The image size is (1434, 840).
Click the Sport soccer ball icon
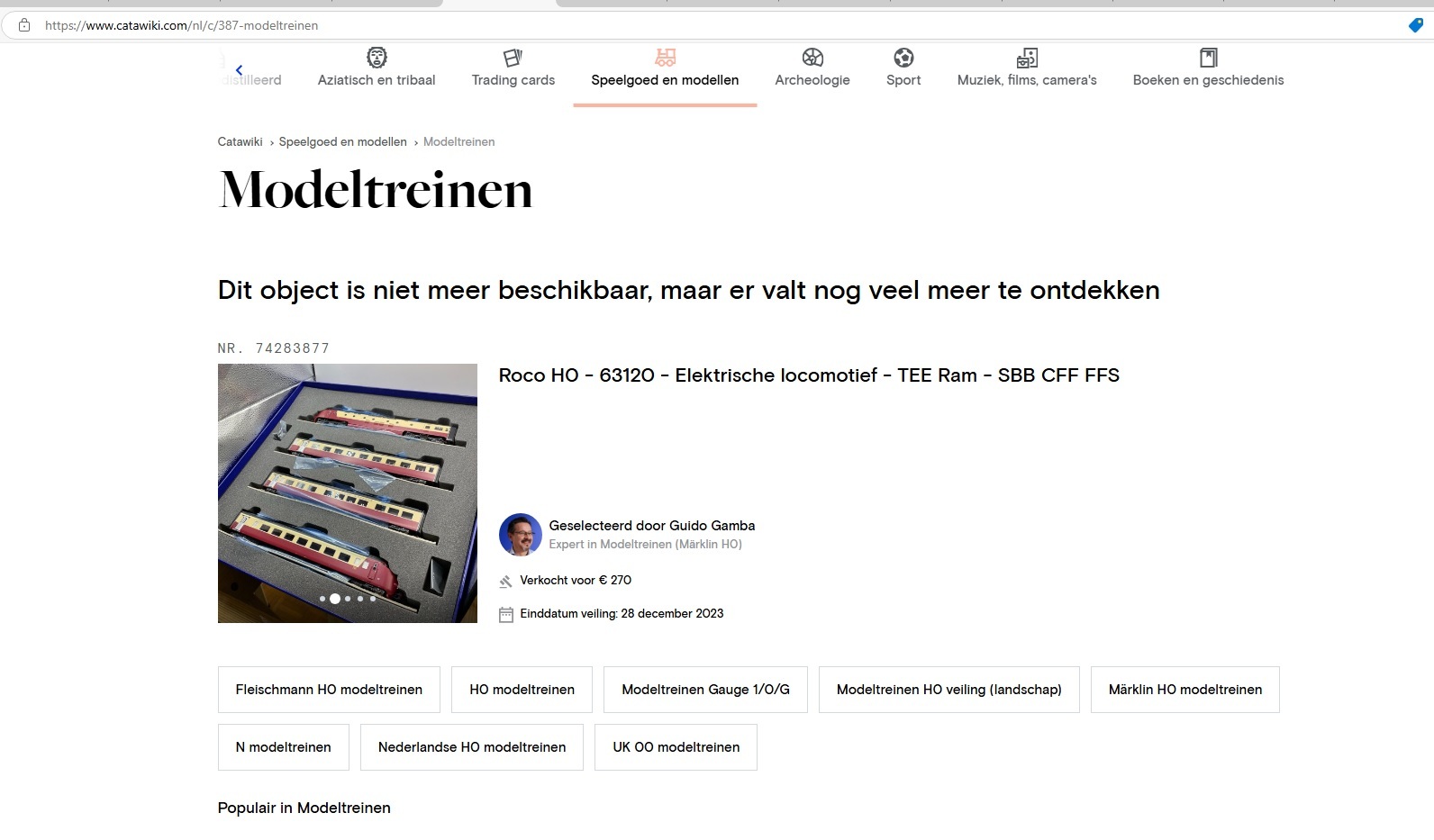(903, 58)
